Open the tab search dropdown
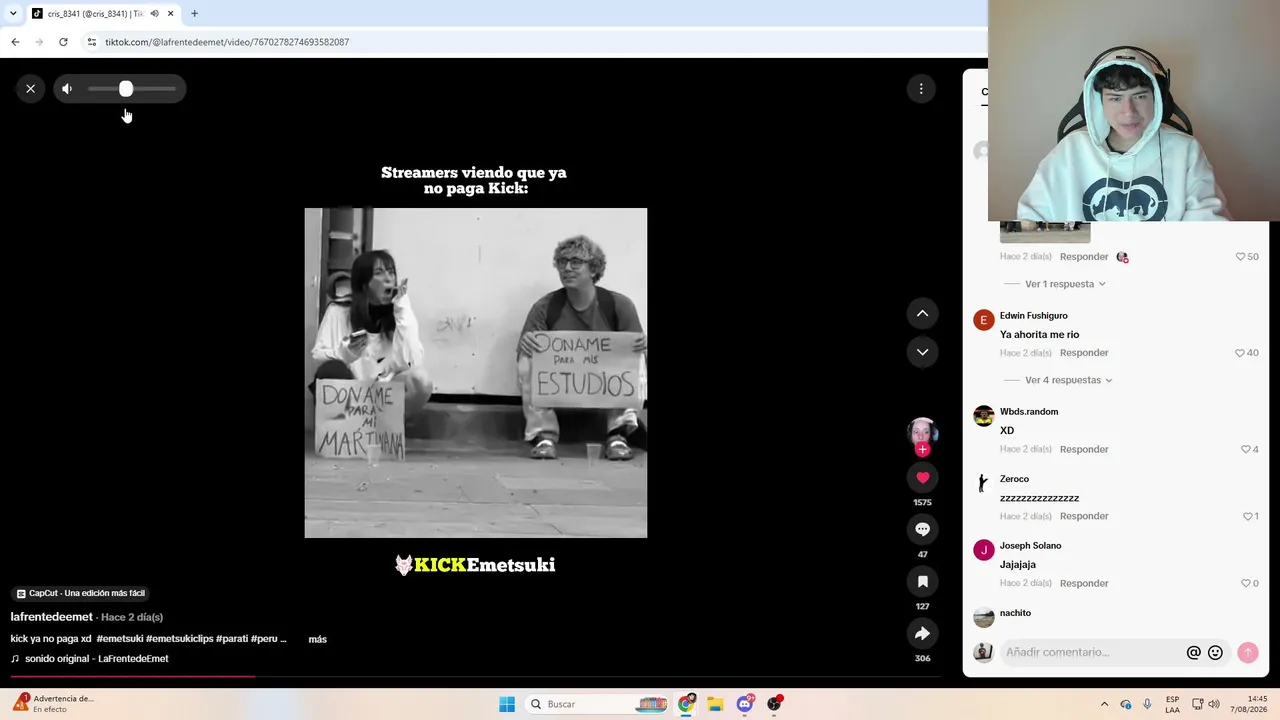This screenshot has width=1280, height=720. (x=12, y=14)
